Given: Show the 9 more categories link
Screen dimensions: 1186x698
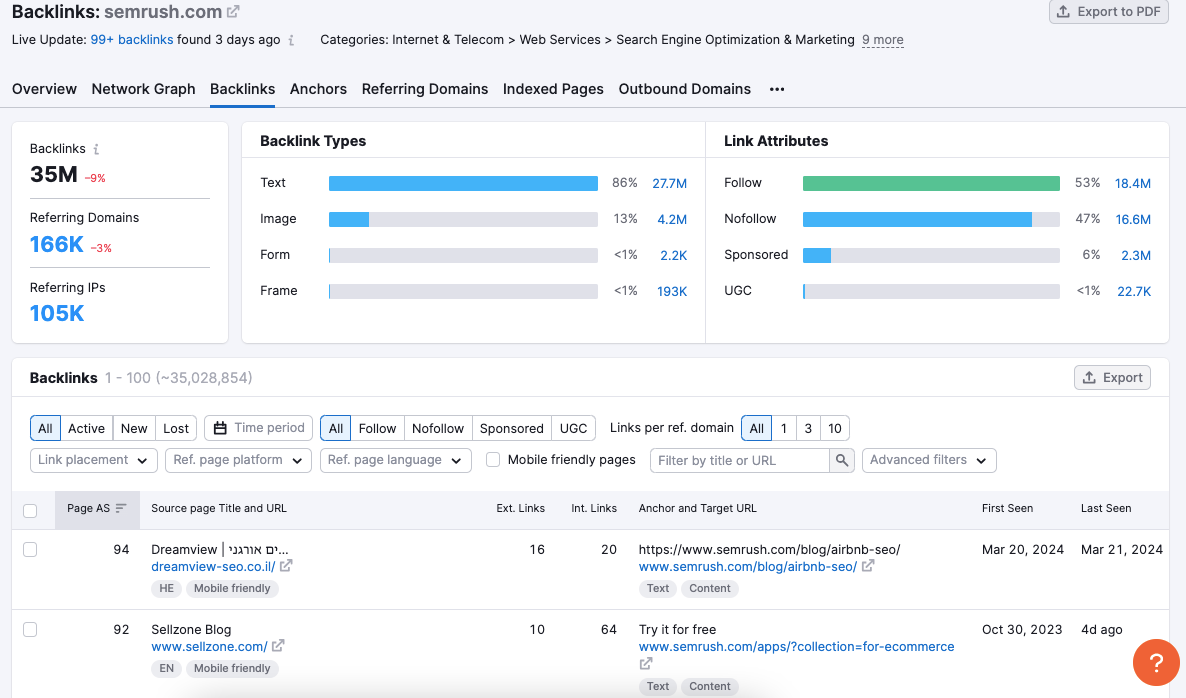Looking at the screenshot, I should tap(882, 40).
